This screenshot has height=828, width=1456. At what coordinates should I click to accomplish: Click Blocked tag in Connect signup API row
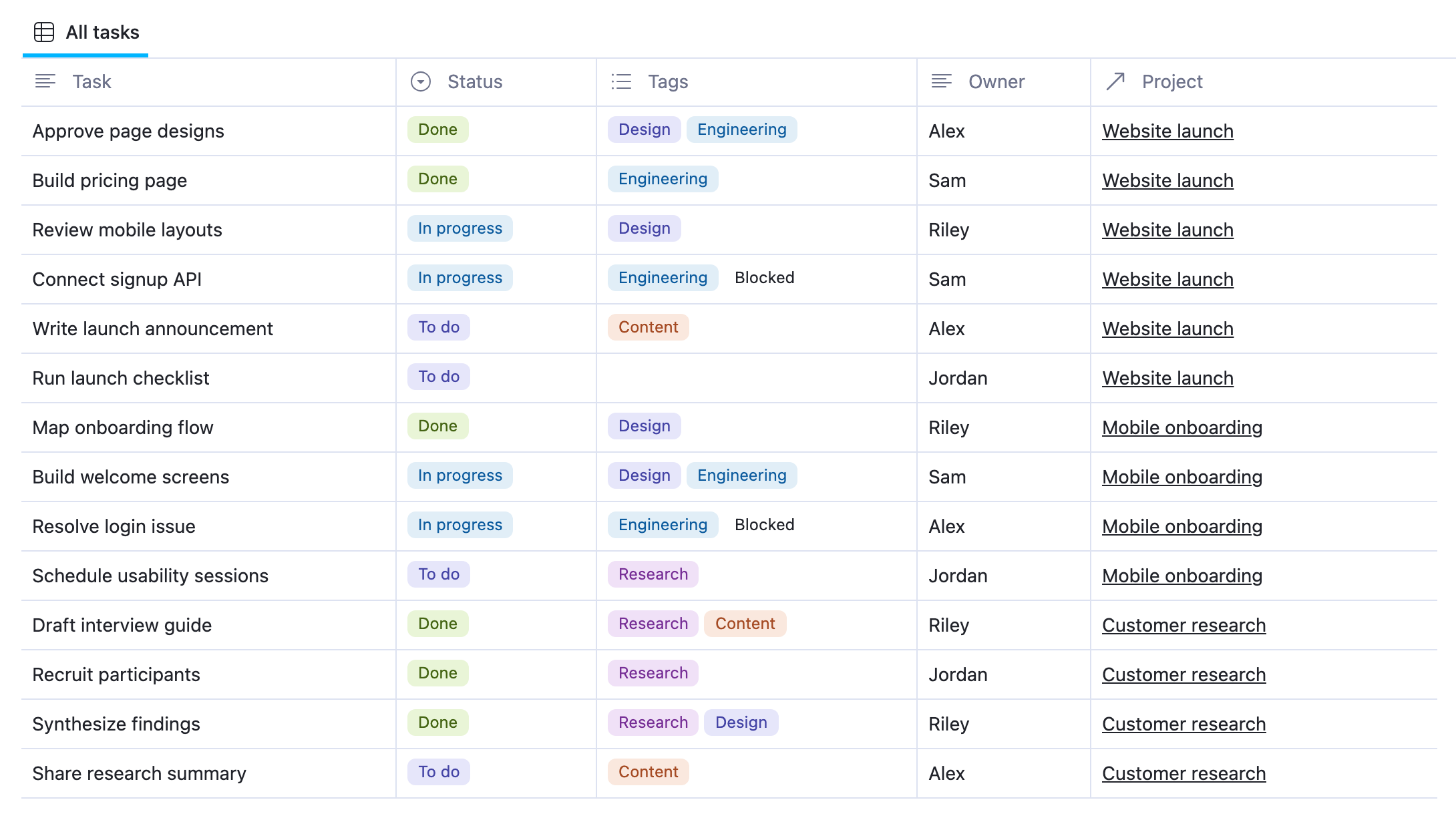click(765, 278)
